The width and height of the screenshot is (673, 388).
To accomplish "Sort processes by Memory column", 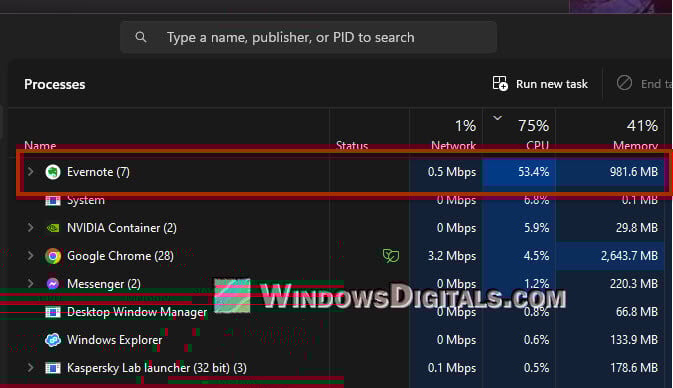I will pos(636,146).
